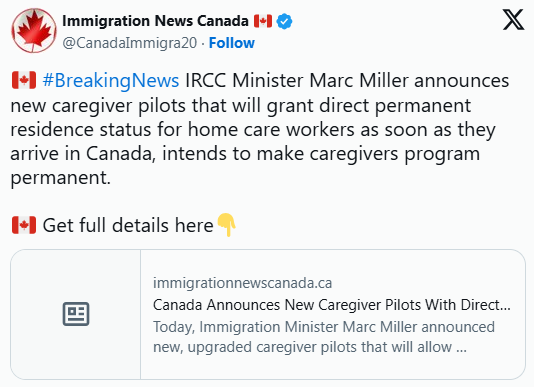This screenshot has height=387, width=534.
Task: Follow the Immigration News Canada account
Action: click(x=232, y=43)
